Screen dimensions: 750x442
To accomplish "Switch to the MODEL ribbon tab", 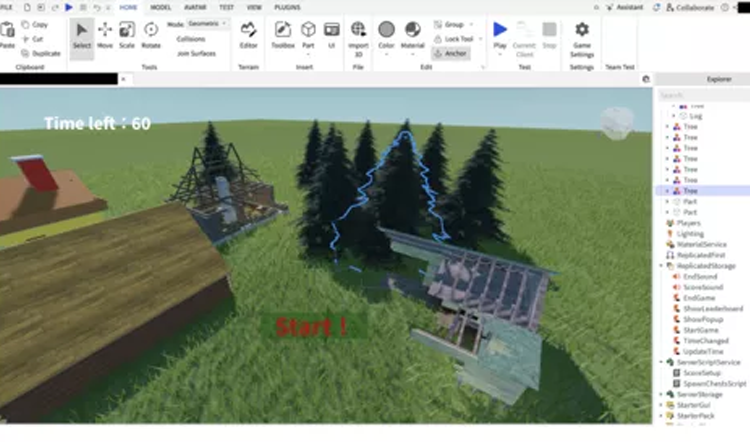I will point(161,7).
